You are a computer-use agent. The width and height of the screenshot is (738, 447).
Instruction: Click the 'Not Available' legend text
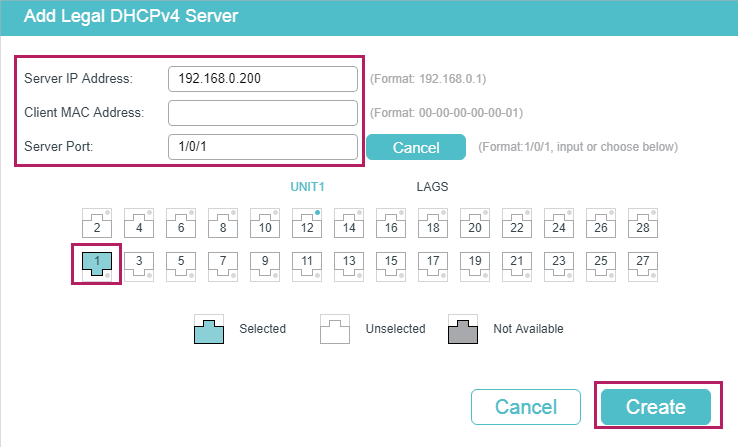click(528, 328)
